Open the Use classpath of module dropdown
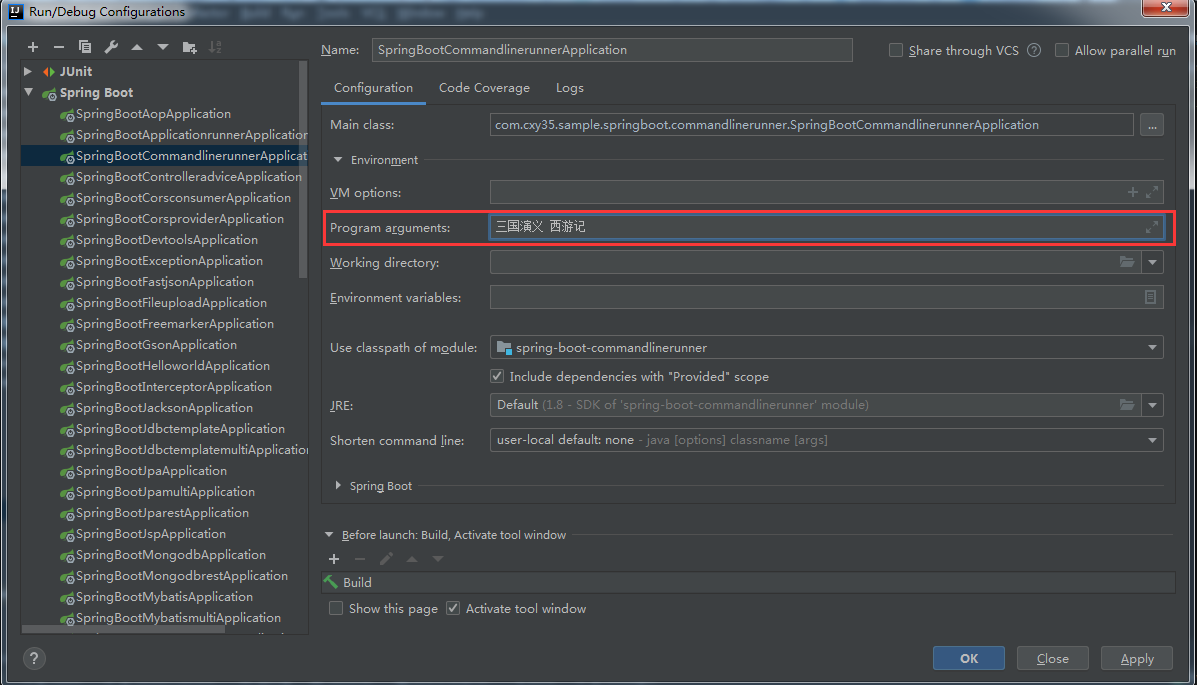Image resolution: width=1197 pixels, height=685 pixels. point(1153,348)
